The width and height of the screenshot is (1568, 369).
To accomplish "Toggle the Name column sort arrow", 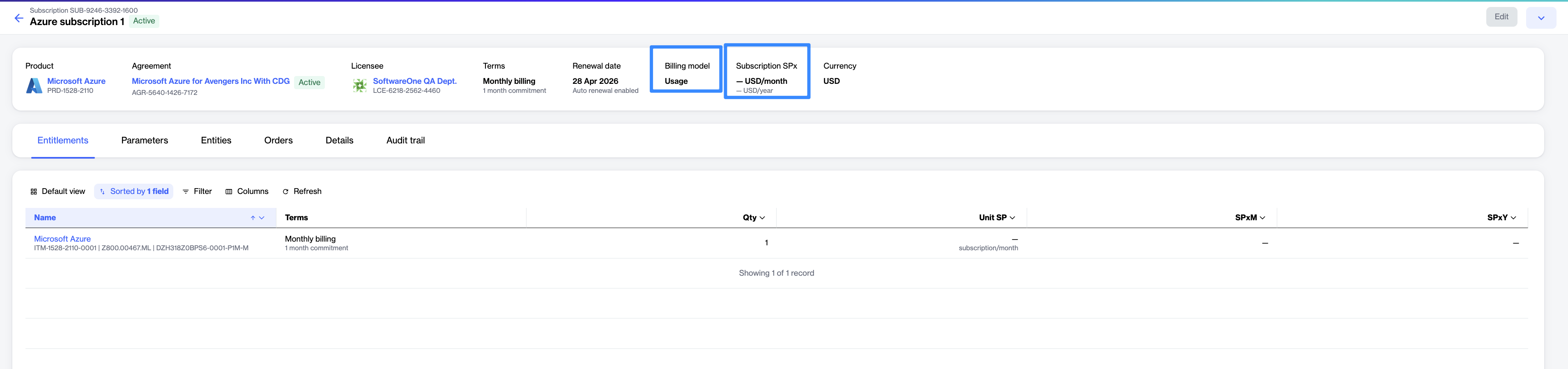I will [253, 218].
